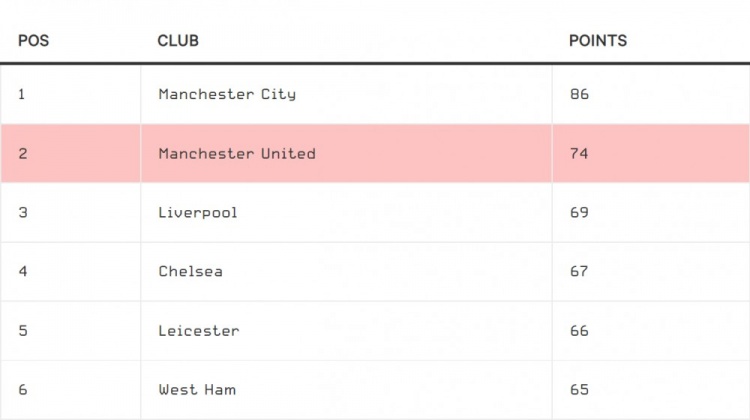Viewport: 750px width, 420px height.
Task: Click position number 2 in highlighted row
Action: point(23,154)
